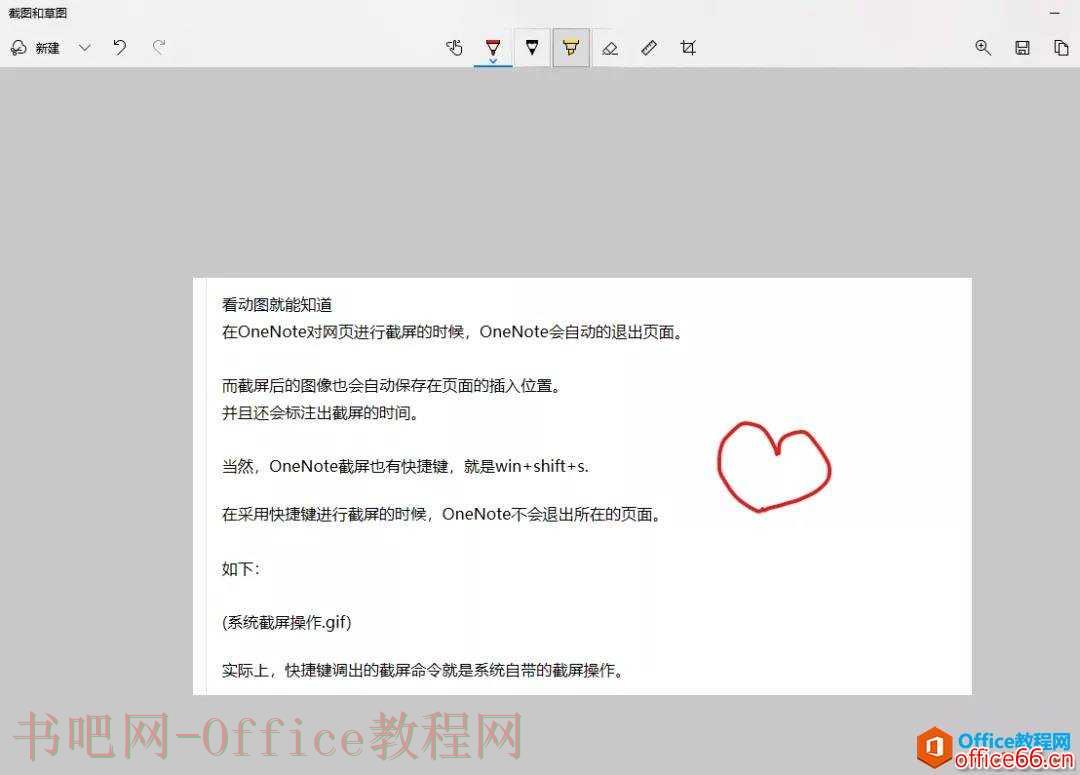This screenshot has height=775, width=1080.
Task: Enable the ruler tool
Action: click(649, 48)
